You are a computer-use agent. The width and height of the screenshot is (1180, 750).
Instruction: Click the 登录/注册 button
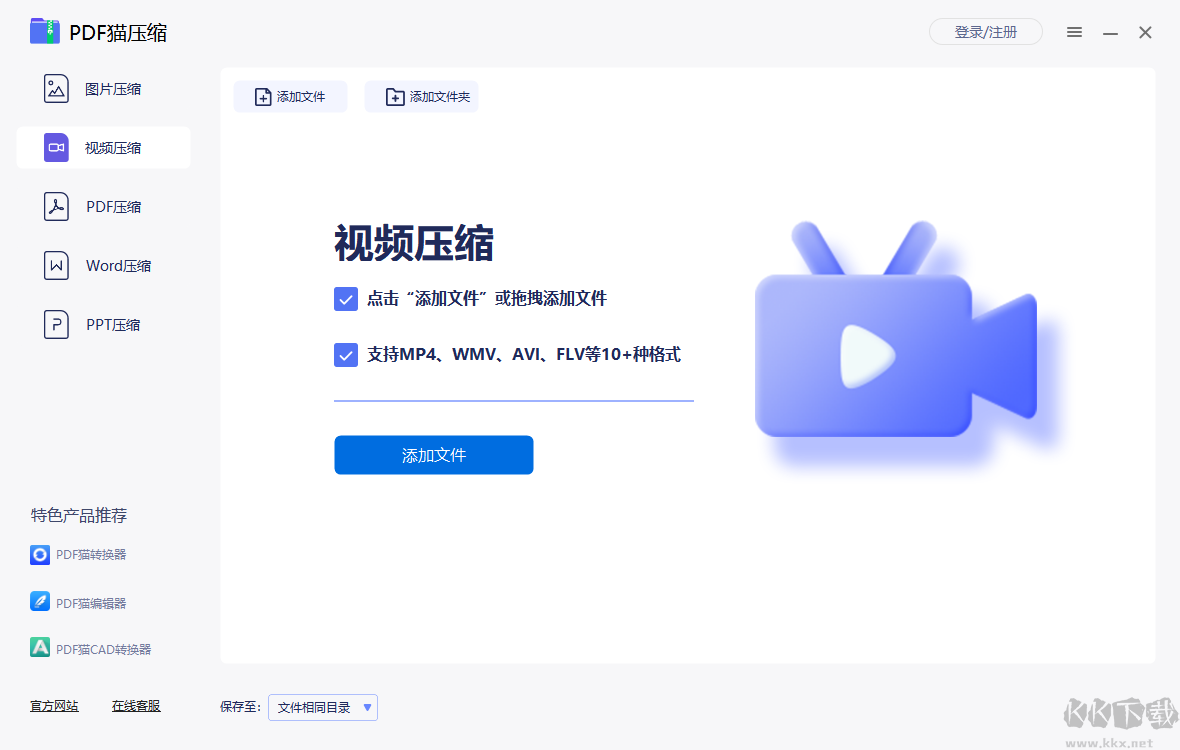(x=986, y=32)
